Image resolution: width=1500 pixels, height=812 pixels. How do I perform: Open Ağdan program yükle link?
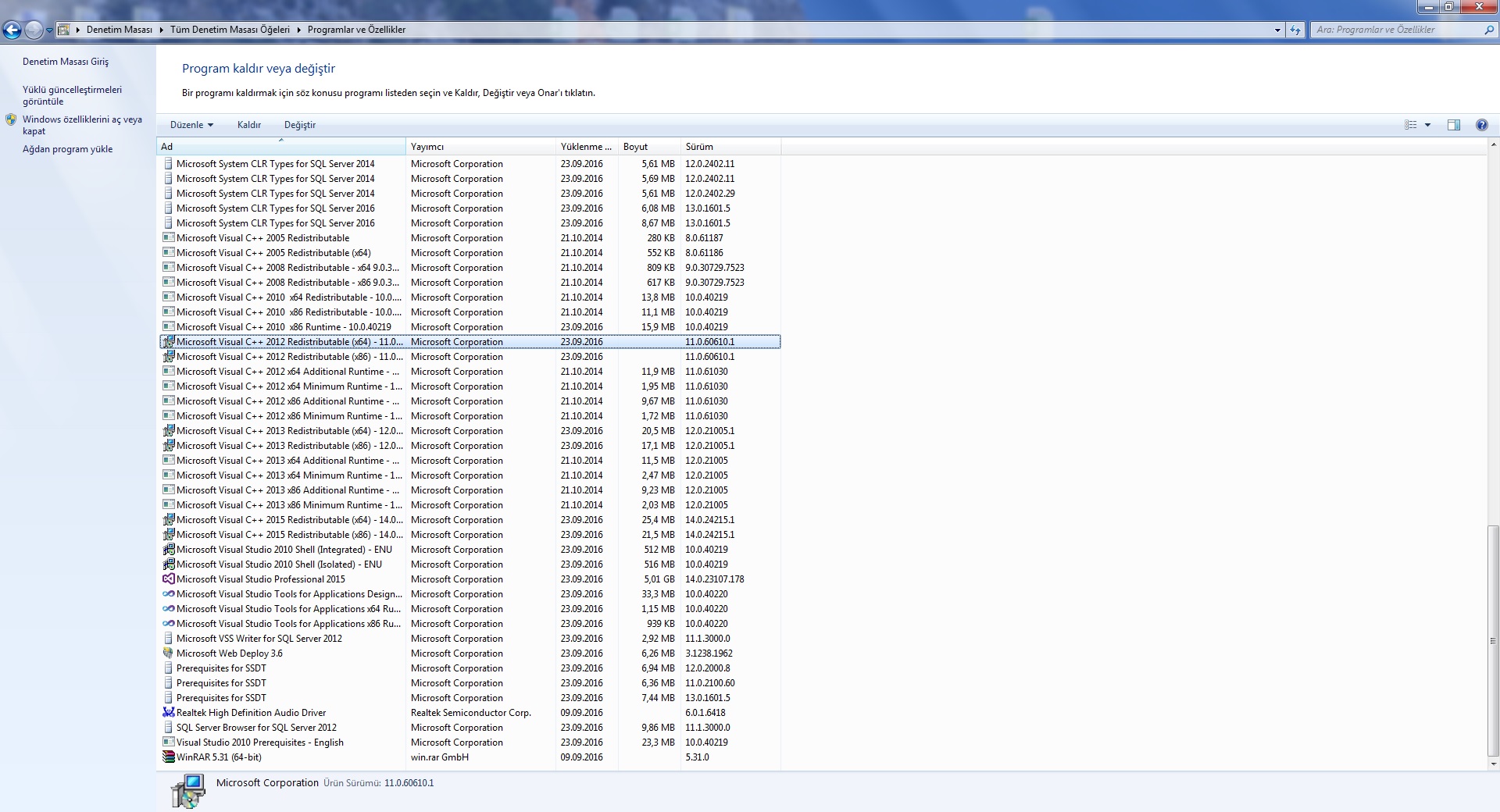click(67, 149)
